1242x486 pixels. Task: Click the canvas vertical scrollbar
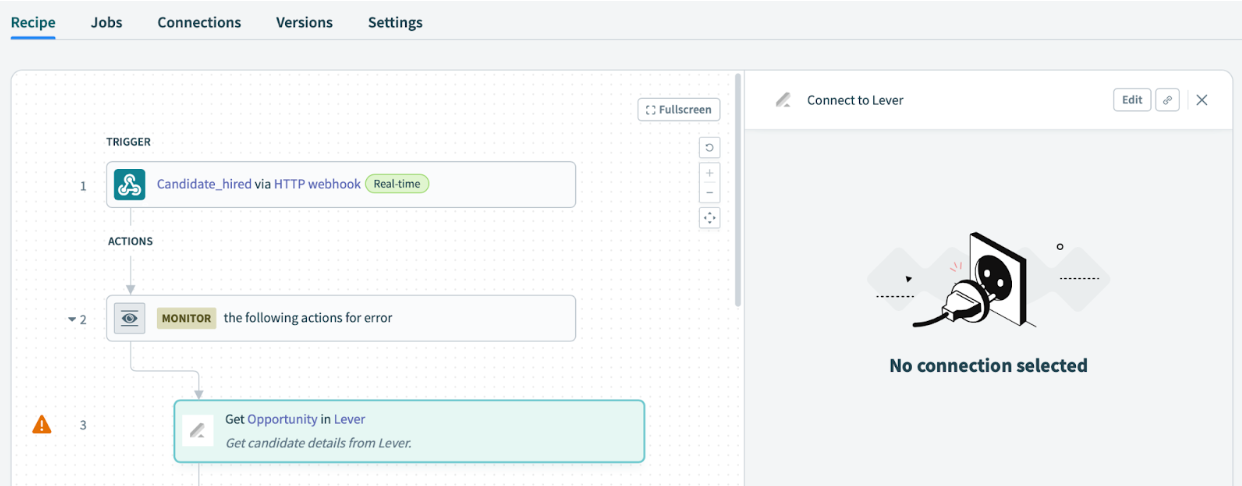pos(738,190)
